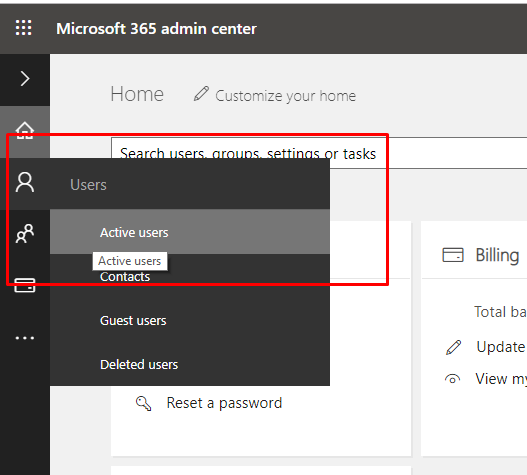Open the Billing card title
This screenshot has height=475, width=527.
(497, 255)
